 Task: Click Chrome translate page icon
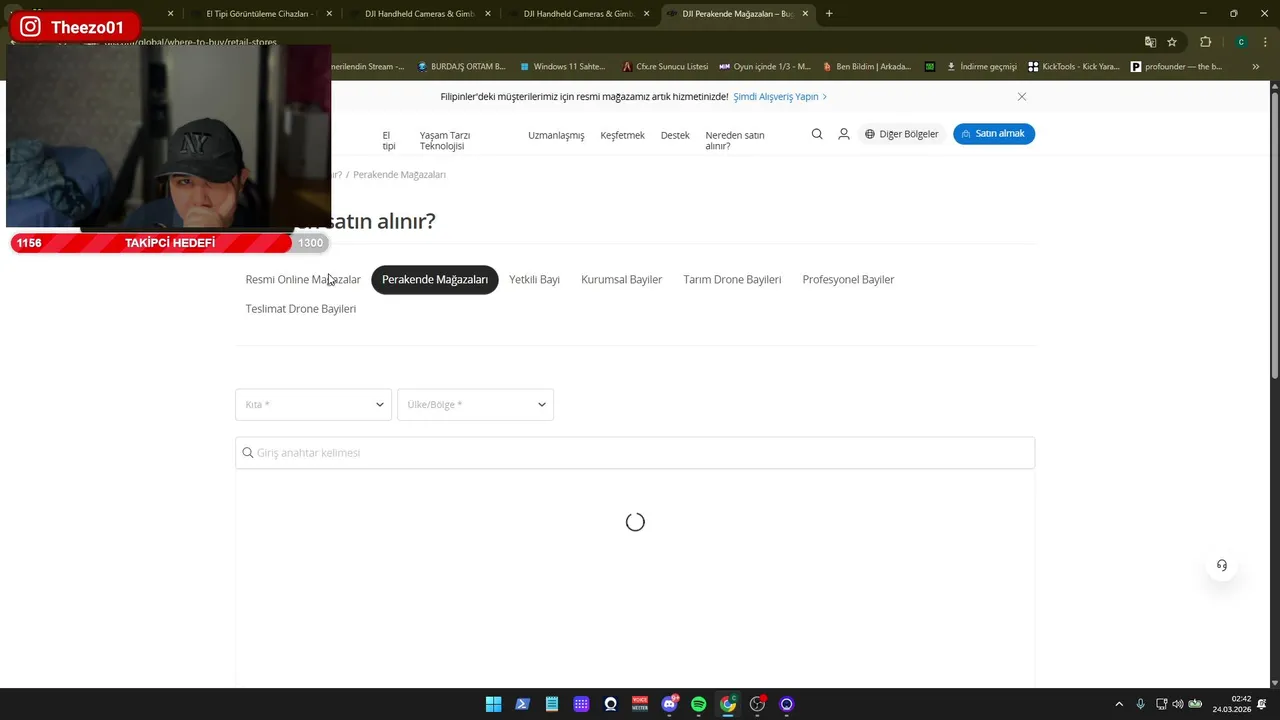click(x=1150, y=42)
